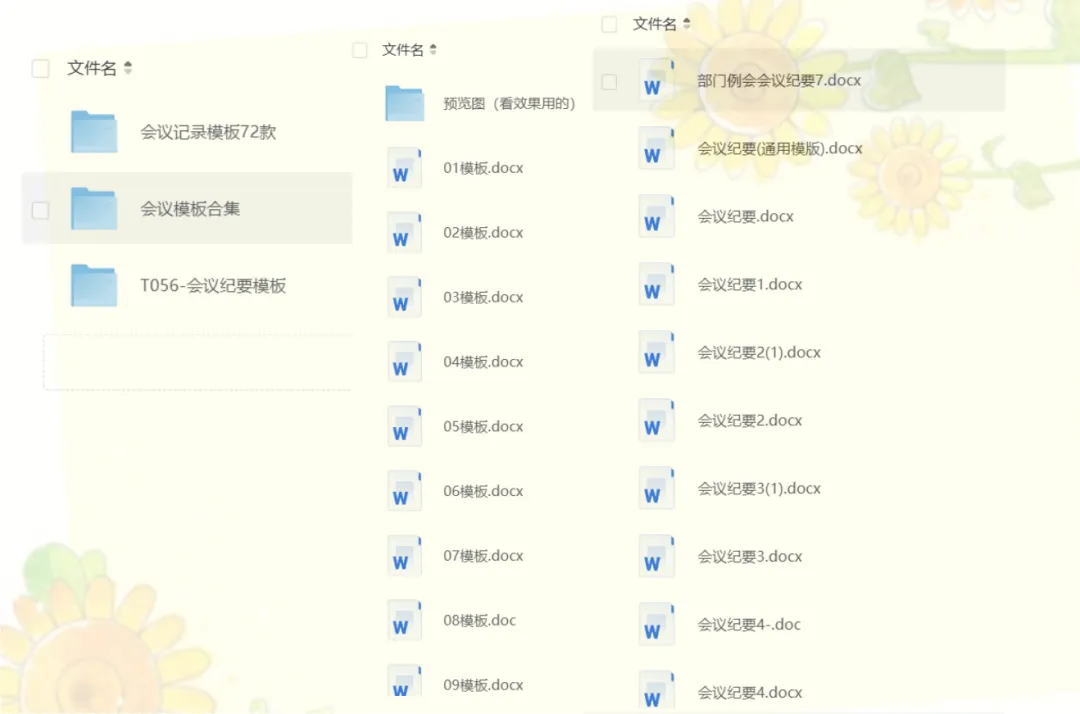1080x714 pixels.
Task: Click 文件名 header in left list
Action: tap(92, 67)
